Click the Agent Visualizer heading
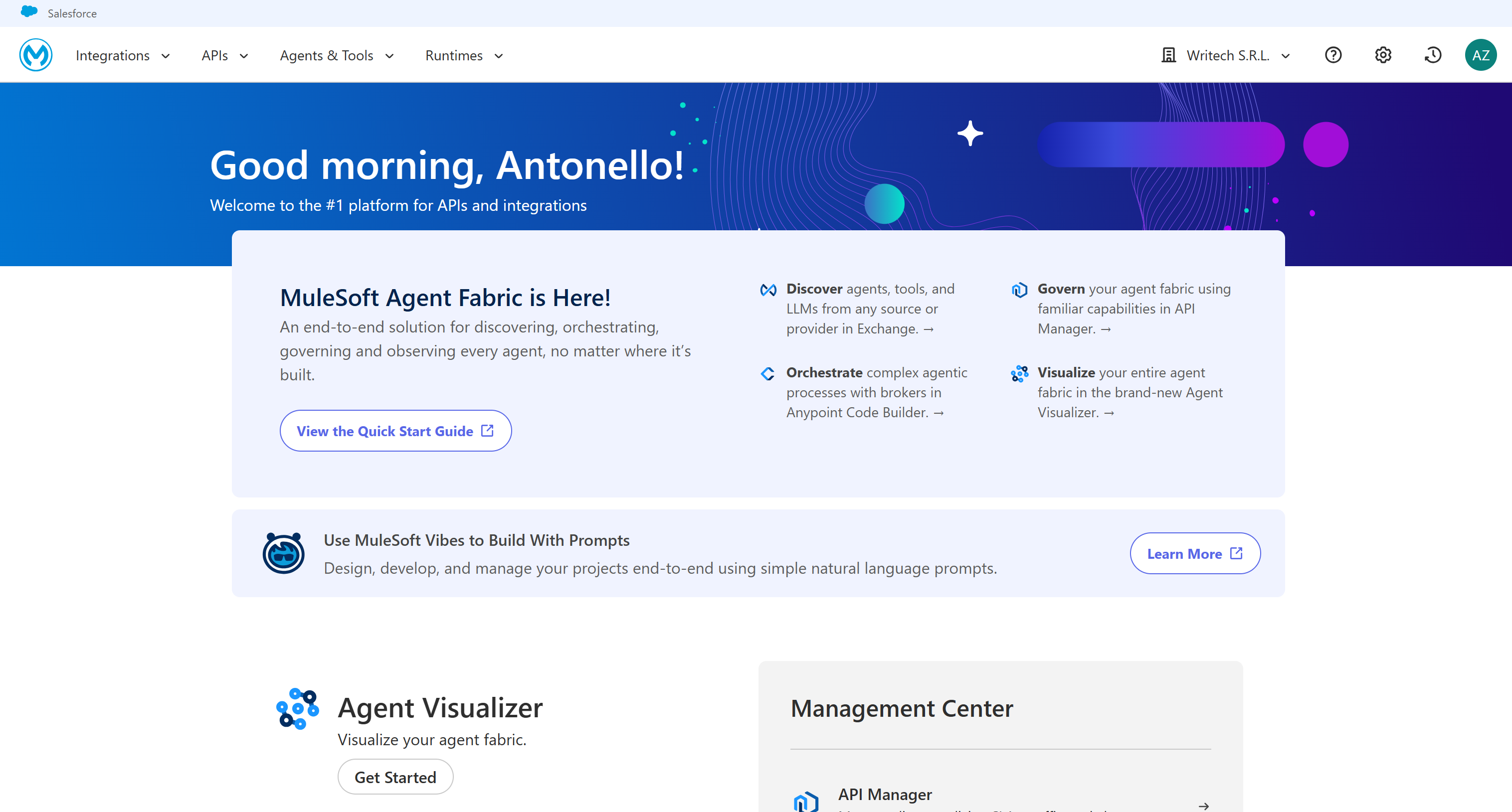1512x812 pixels. [440, 707]
